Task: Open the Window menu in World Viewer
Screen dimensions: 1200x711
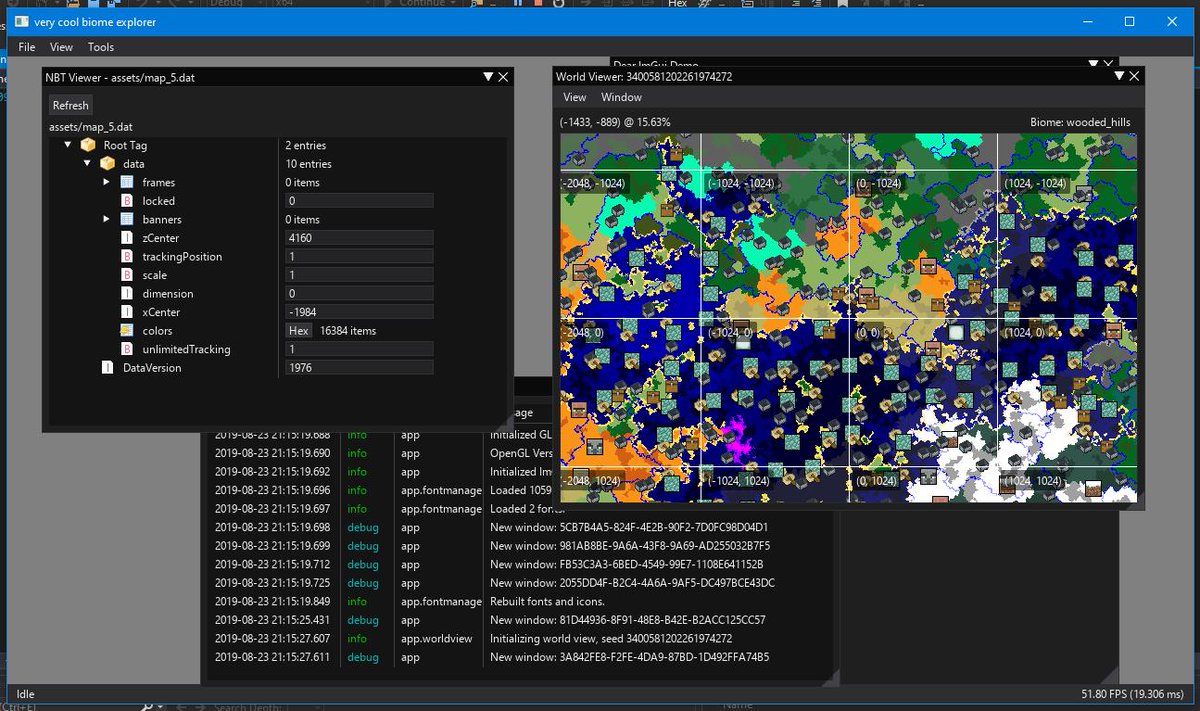Action: pyautogui.click(x=621, y=97)
